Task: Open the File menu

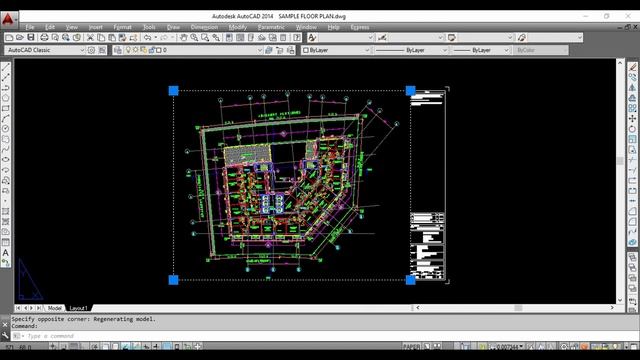Action: (30, 27)
